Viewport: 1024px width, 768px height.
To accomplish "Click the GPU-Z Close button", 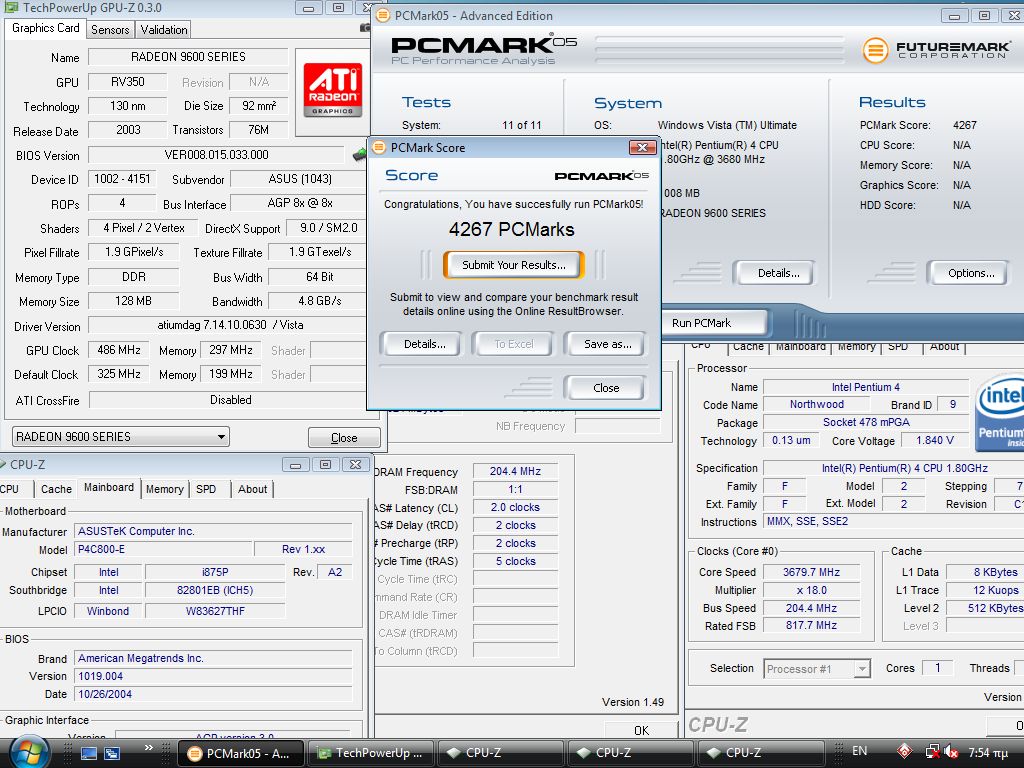I will (x=344, y=438).
